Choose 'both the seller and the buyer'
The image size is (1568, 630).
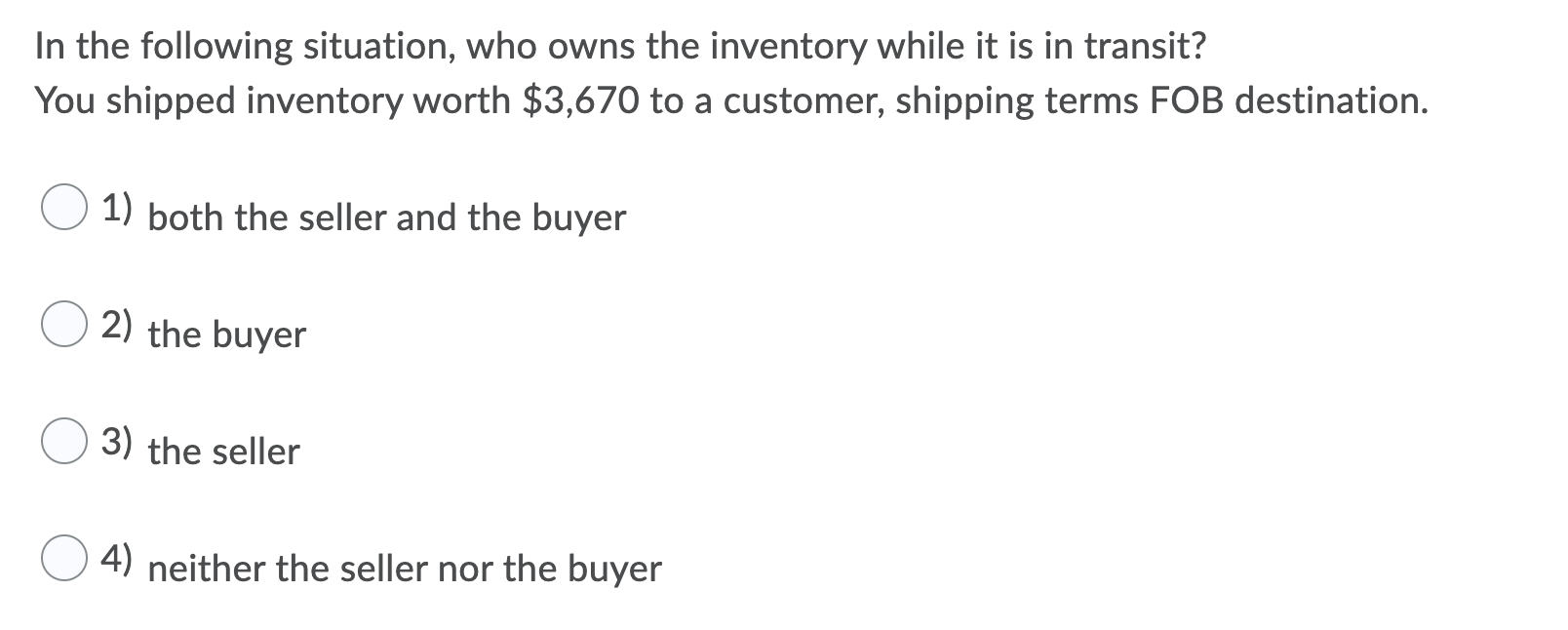(387, 218)
